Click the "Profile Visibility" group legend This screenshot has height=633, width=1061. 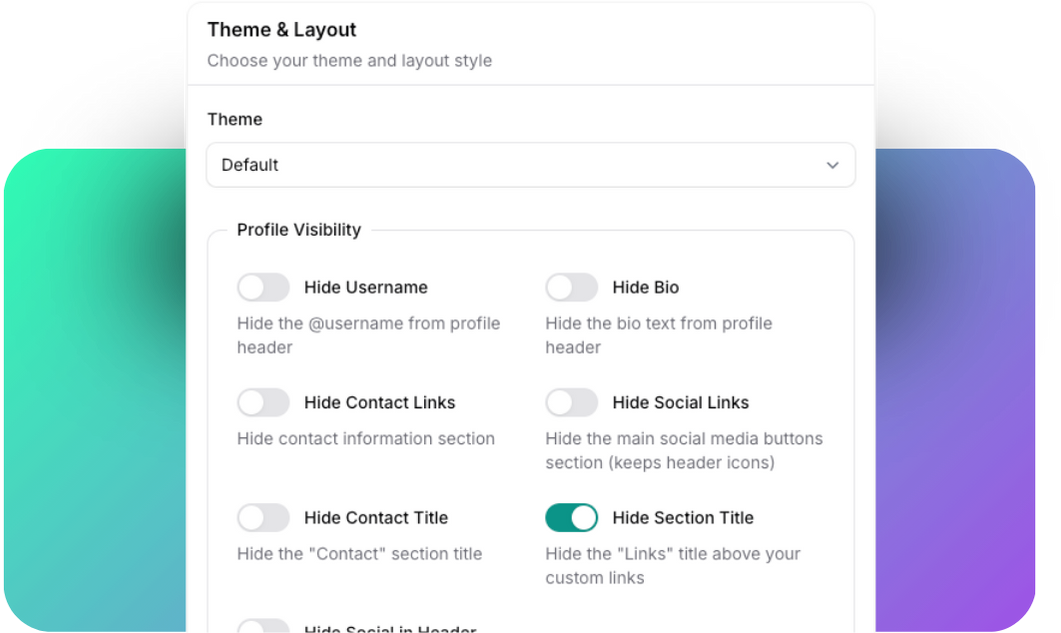(298, 230)
